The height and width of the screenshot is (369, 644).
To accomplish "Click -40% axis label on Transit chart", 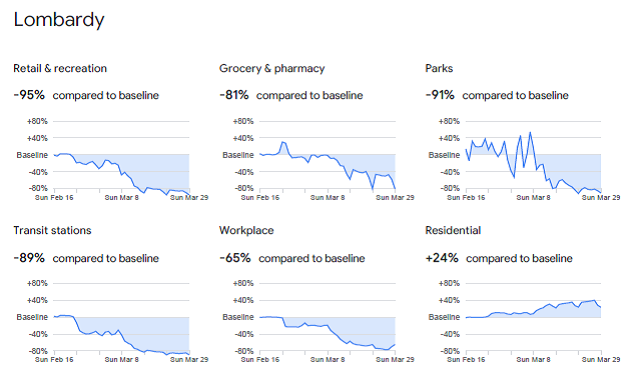I will [x=38, y=334].
